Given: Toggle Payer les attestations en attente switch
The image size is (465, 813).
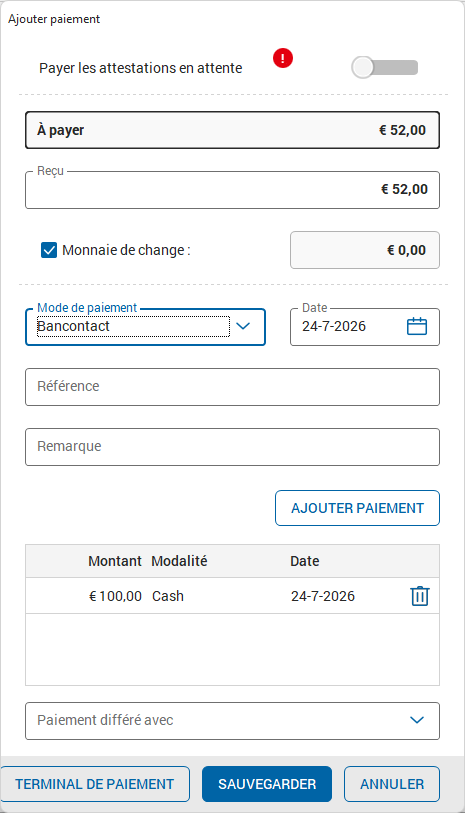Looking at the screenshot, I should point(385,68).
